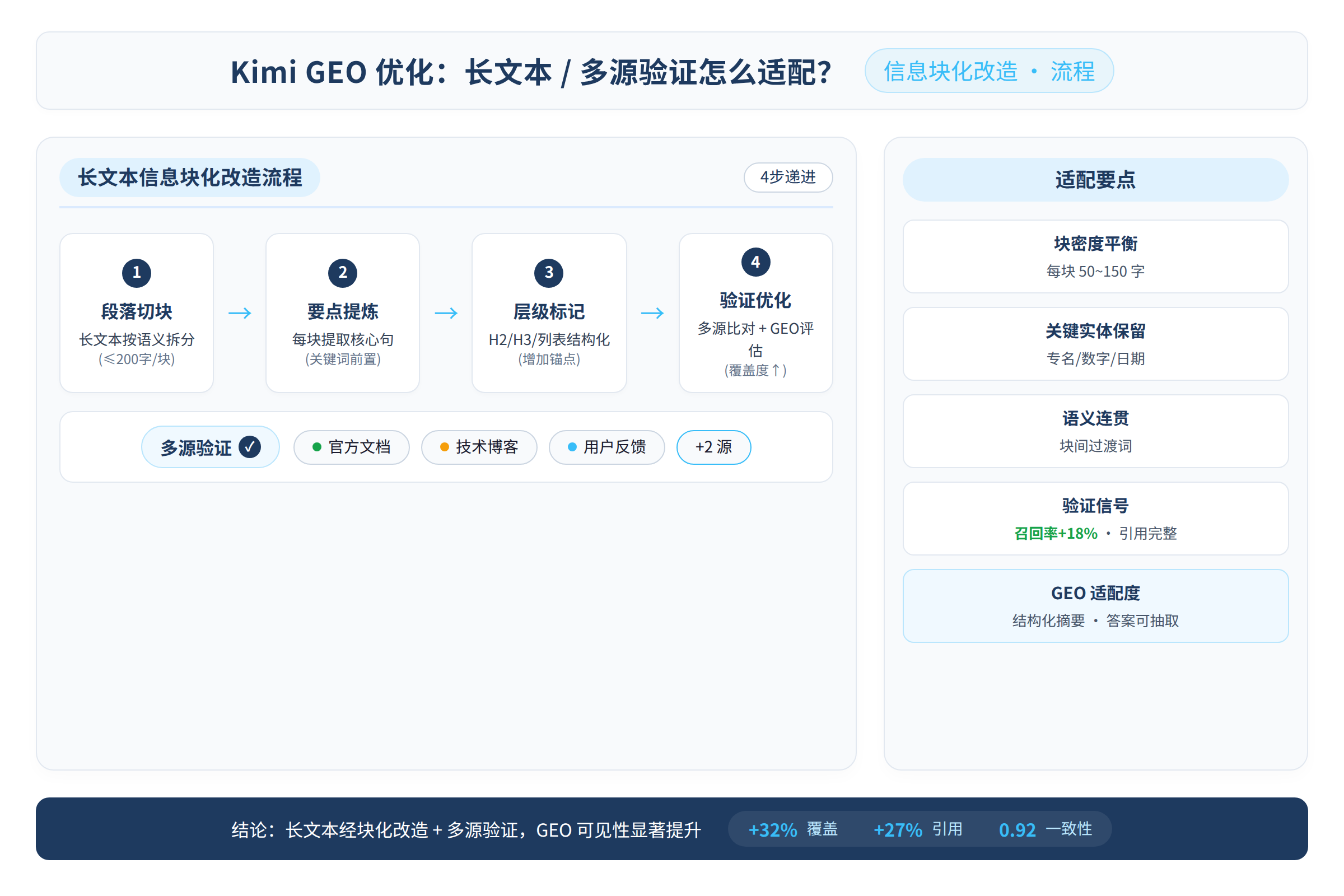Open the 验证优化 step card

755,312
